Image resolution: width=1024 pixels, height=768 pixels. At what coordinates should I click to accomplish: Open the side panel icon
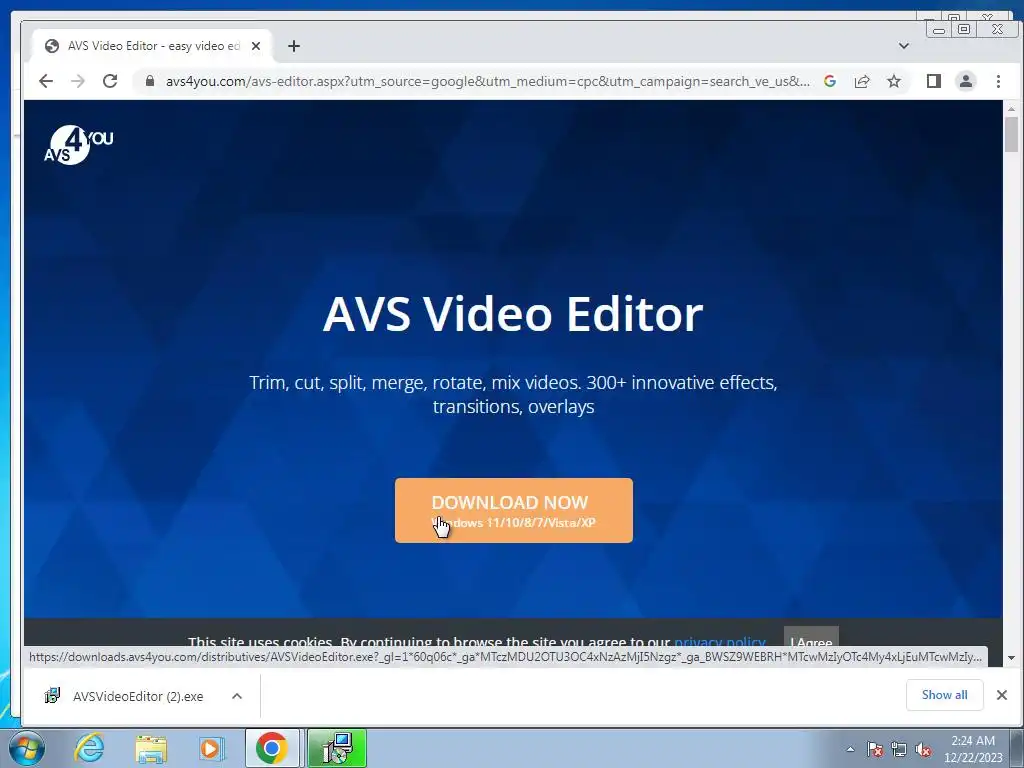point(934,81)
